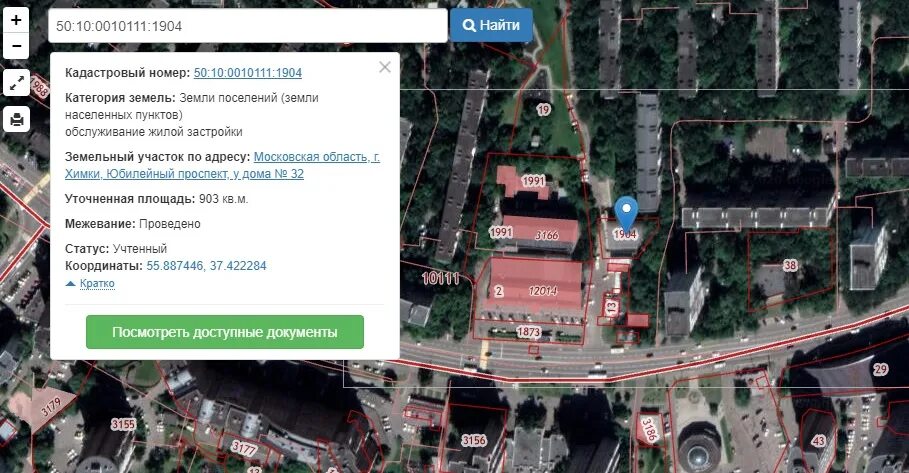Focus the cadastral number search field
The width and height of the screenshot is (909, 473).
pyautogui.click(x=248, y=26)
